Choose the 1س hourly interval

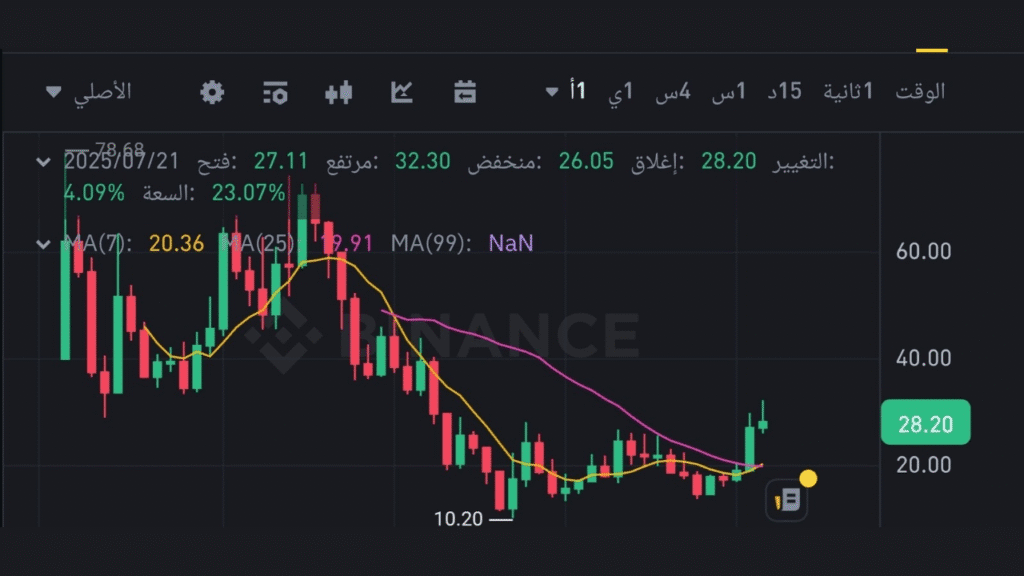(x=729, y=92)
